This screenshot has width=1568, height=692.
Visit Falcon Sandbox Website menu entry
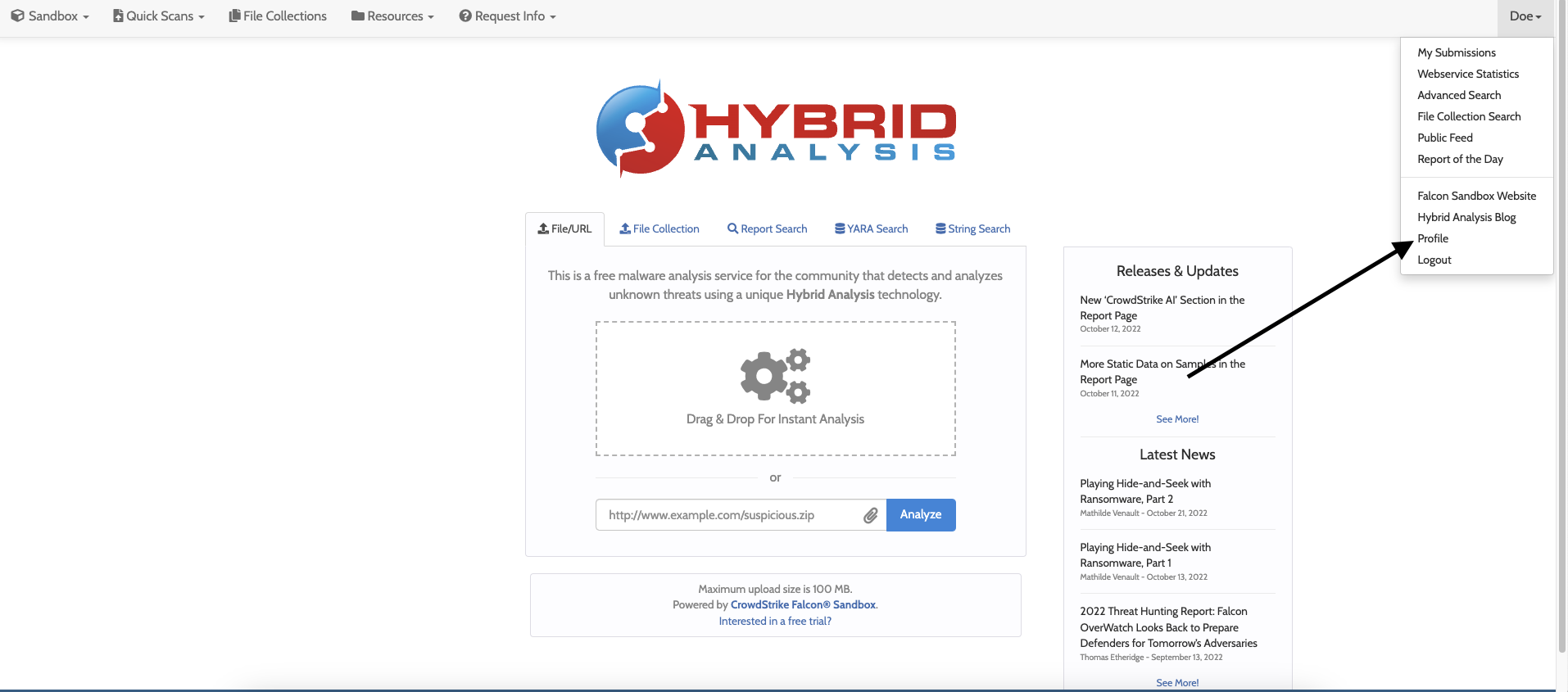[1476, 196]
